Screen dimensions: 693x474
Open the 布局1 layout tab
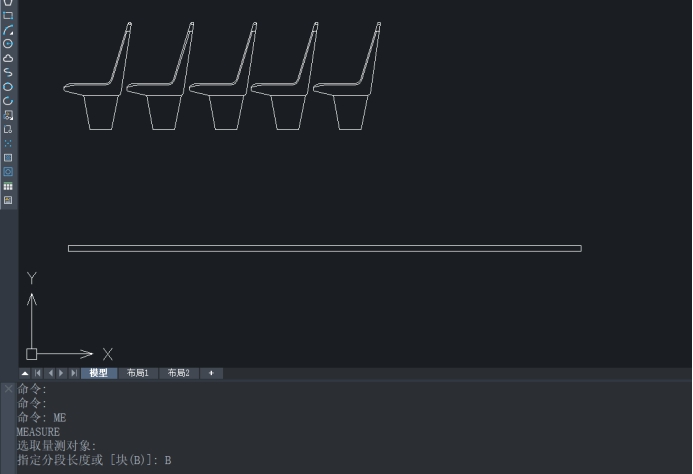pos(138,373)
